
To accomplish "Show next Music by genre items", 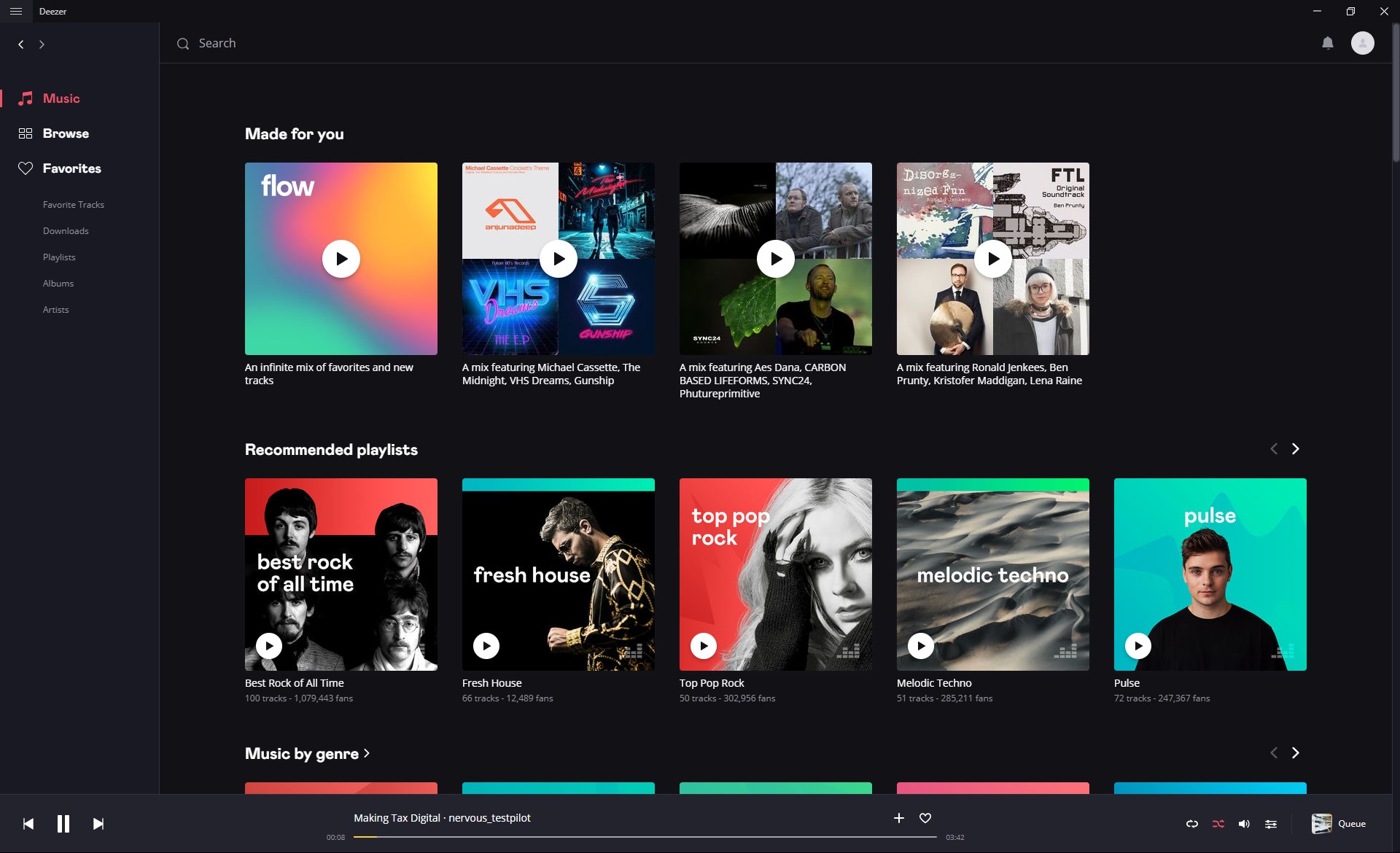I will [1296, 753].
